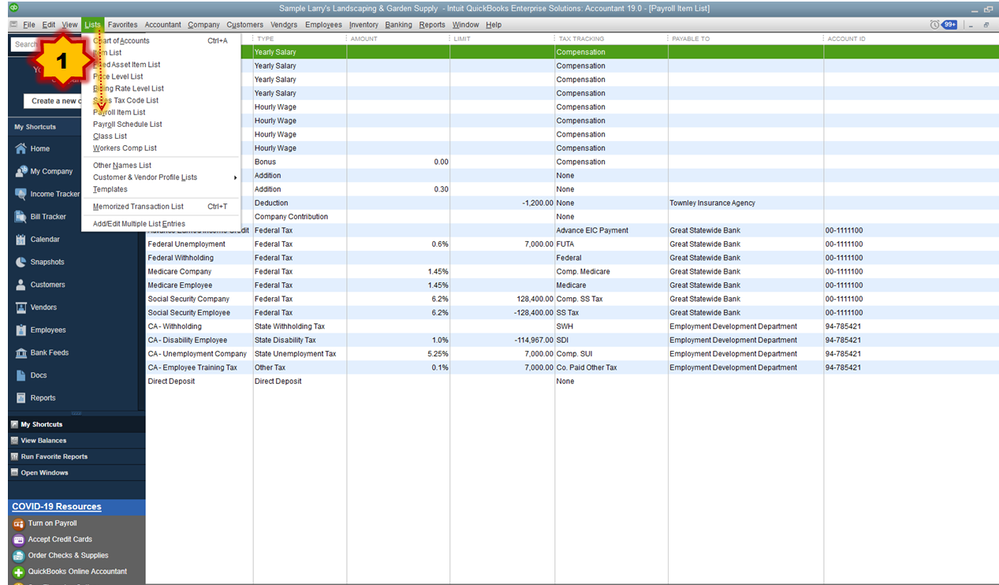Select the CA - Employee Training Tax row
The image size is (999, 585).
tap(572, 368)
